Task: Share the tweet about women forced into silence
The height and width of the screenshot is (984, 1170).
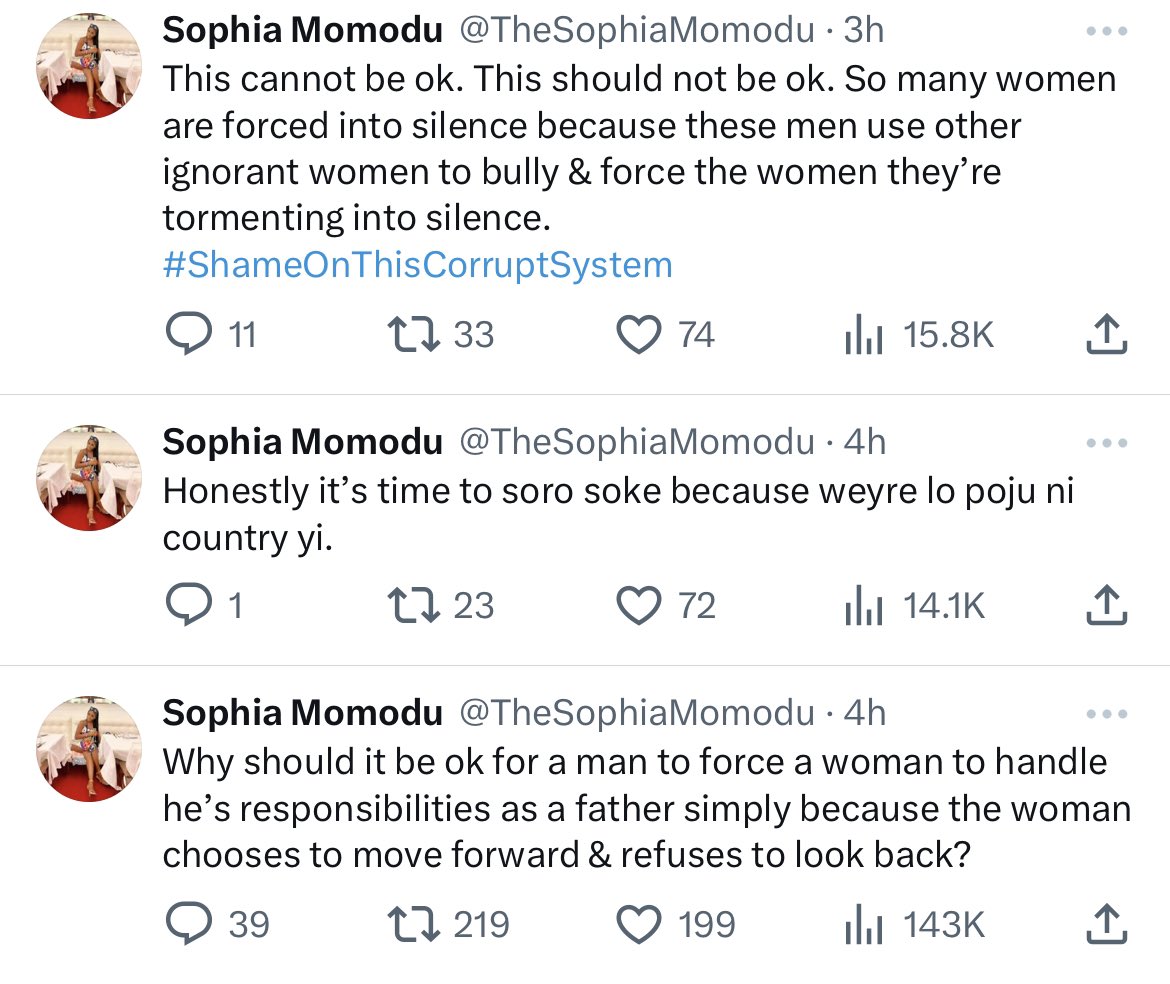Action: coord(1107,336)
